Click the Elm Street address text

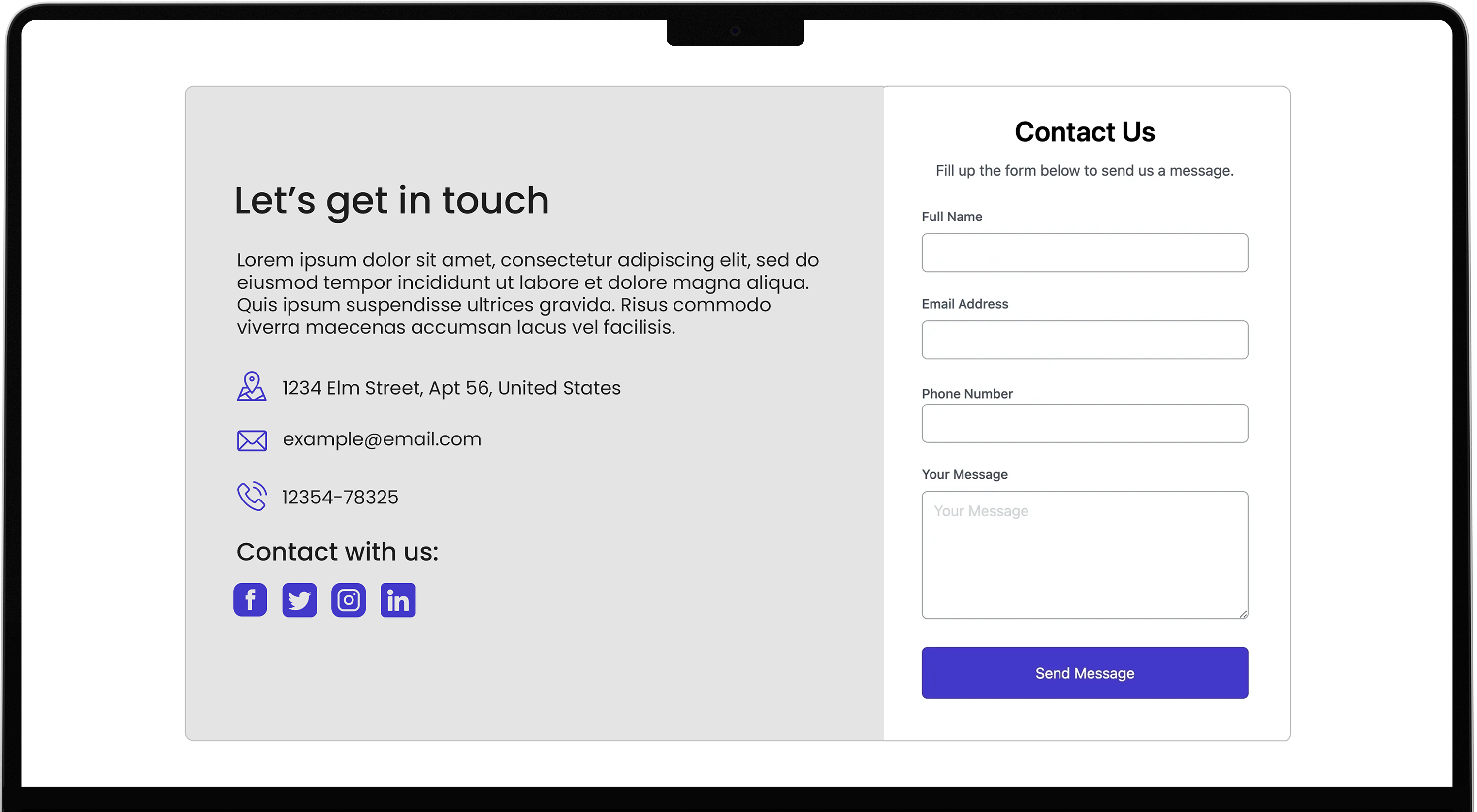[451, 388]
